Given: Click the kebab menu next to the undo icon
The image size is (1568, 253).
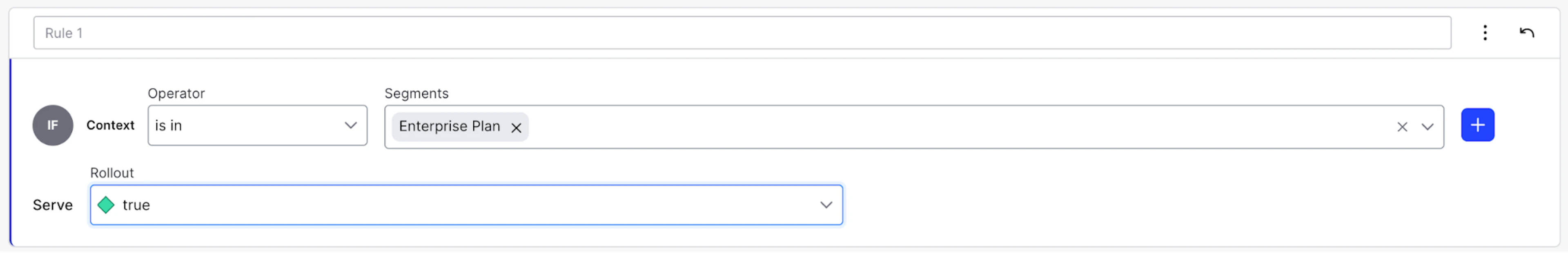Looking at the screenshot, I should pos(1485,33).
